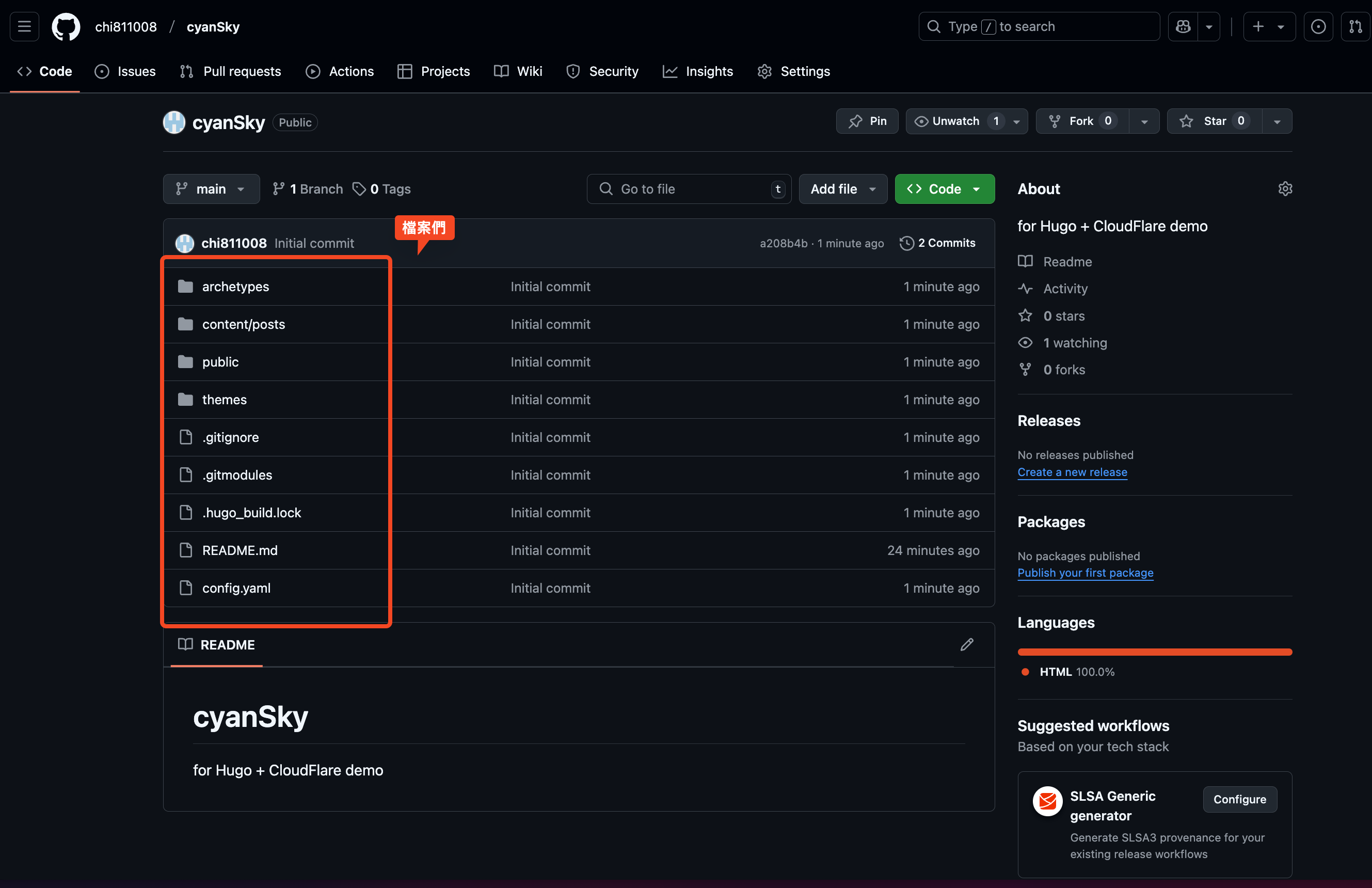Open the themes folder
The width and height of the screenshot is (1372, 888).
224,400
